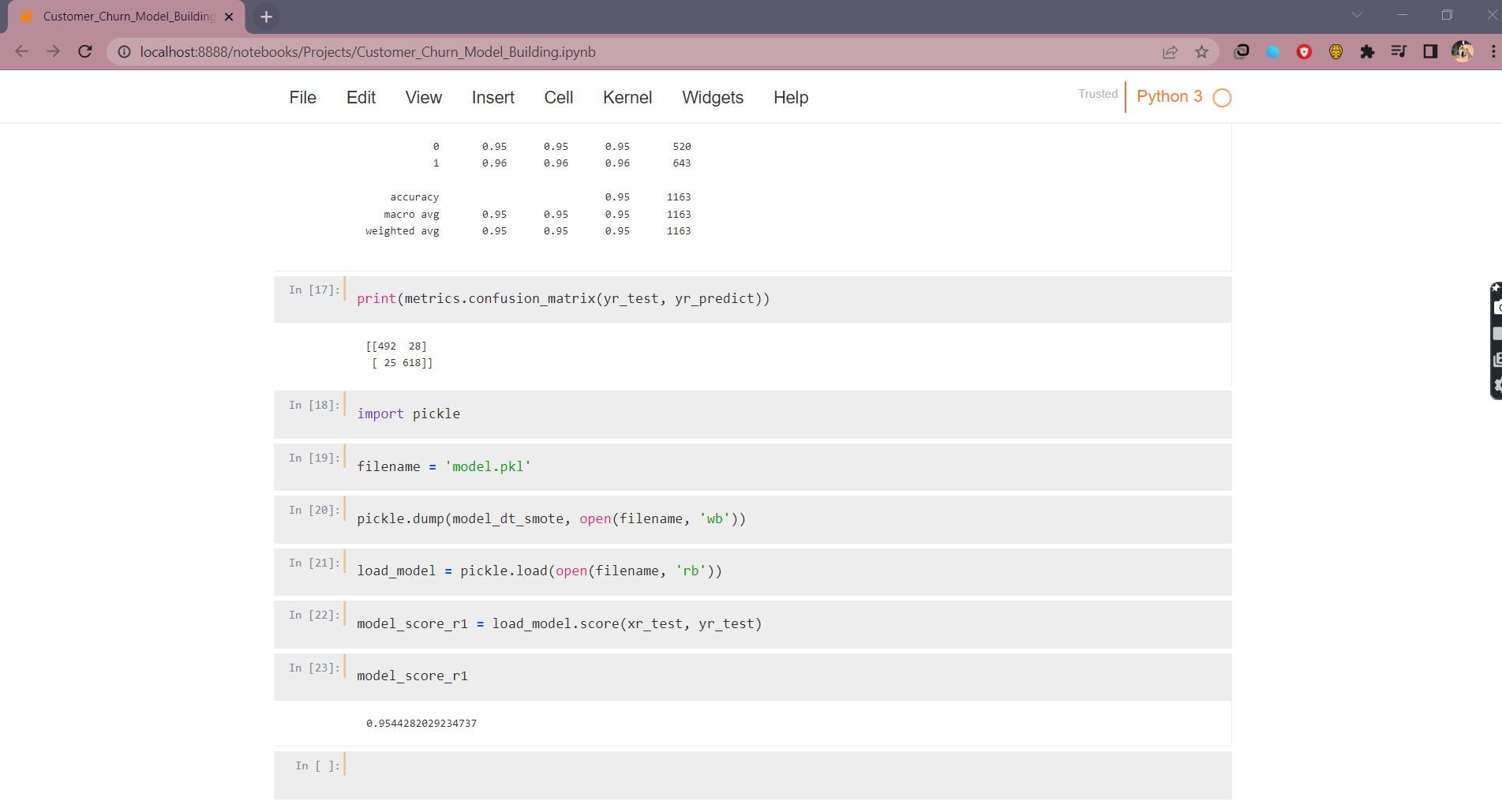1502x812 pixels.
Task: Open the View menu
Action: click(424, 97)
